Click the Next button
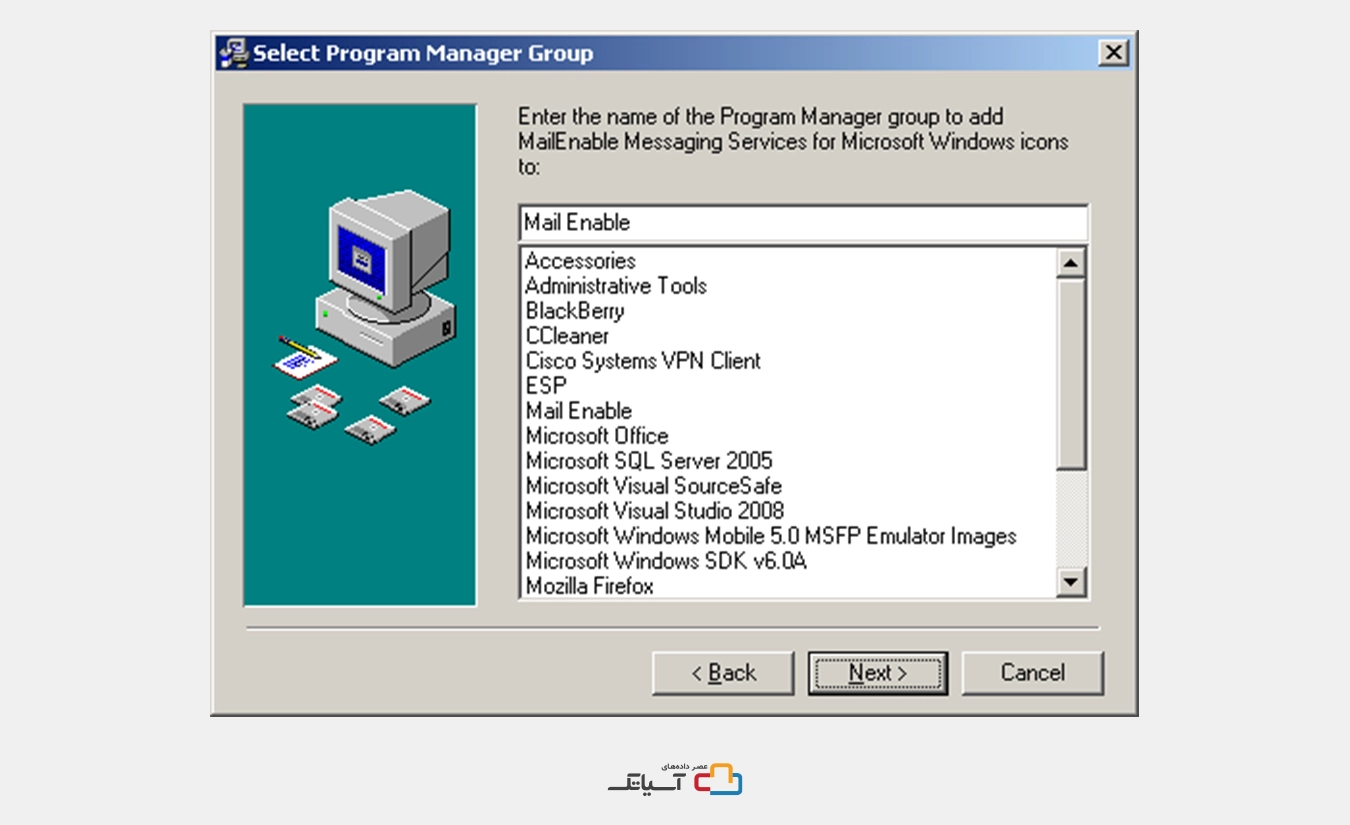This screenshot has width=1350, height=825. 877,673
